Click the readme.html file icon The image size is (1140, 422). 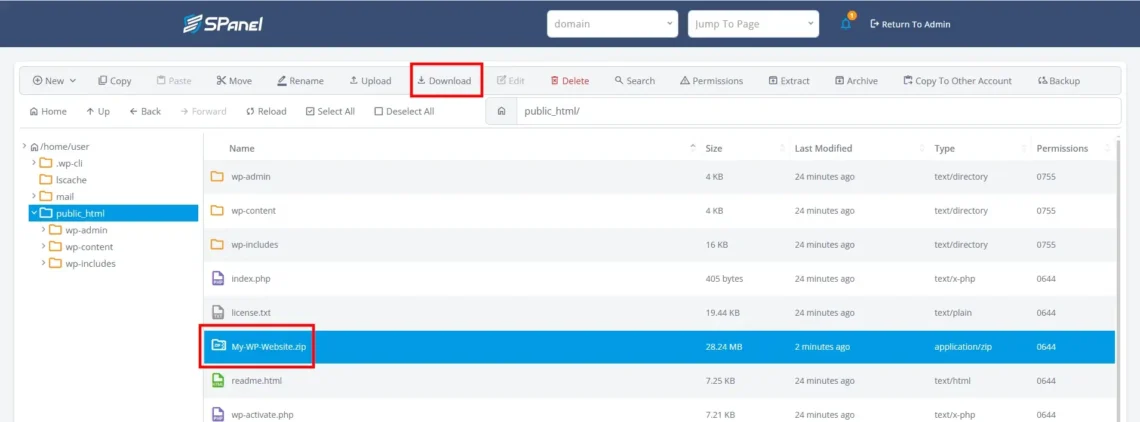pyautogui.click(x=217, y=381)
